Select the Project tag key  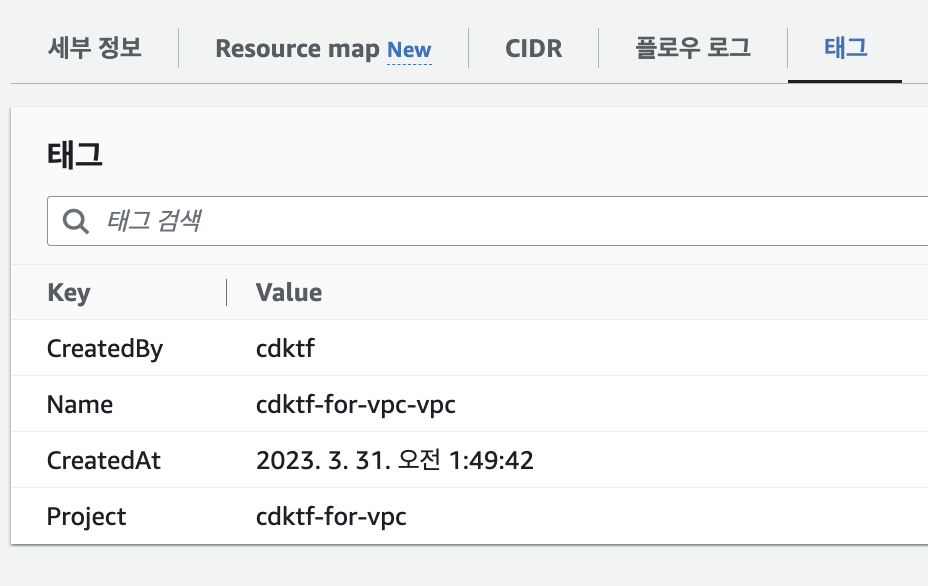click(x=86, y=517)
